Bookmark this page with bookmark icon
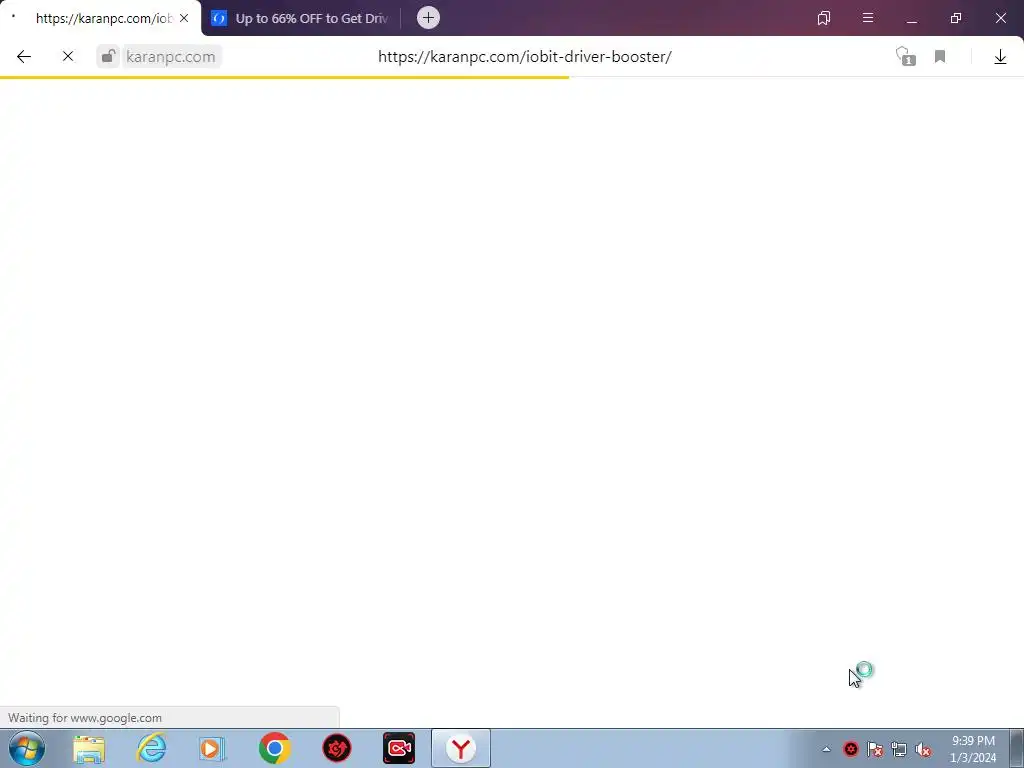This screenshot has width=1024, height=768. tap(940, 57)
